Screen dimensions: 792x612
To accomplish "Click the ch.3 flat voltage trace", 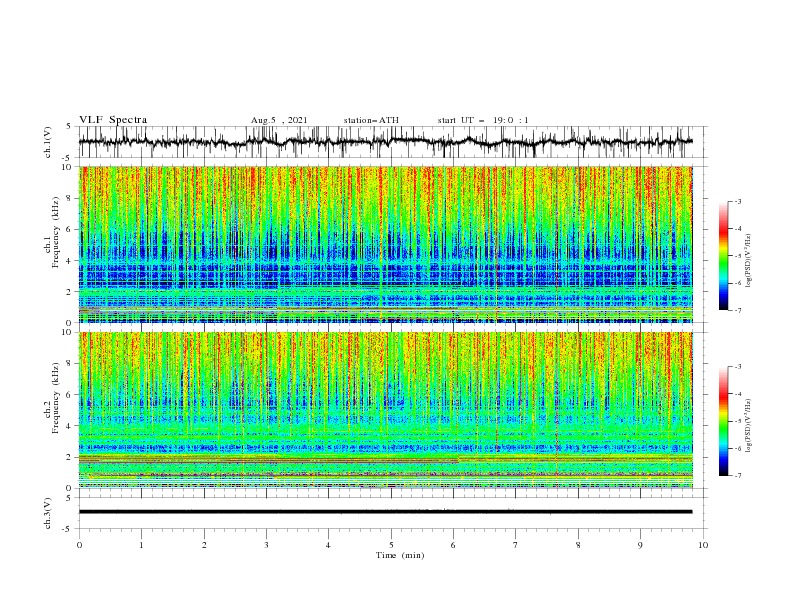I will pos(385,512).
